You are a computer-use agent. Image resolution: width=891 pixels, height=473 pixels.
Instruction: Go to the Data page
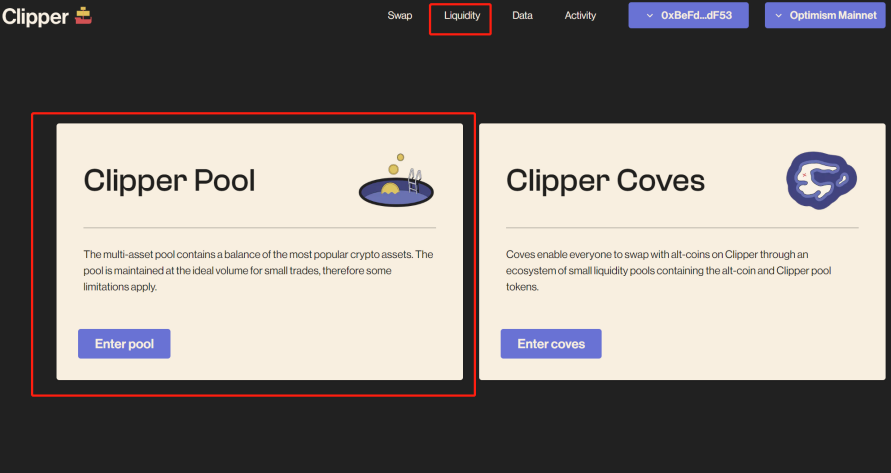tap(522, 16)
